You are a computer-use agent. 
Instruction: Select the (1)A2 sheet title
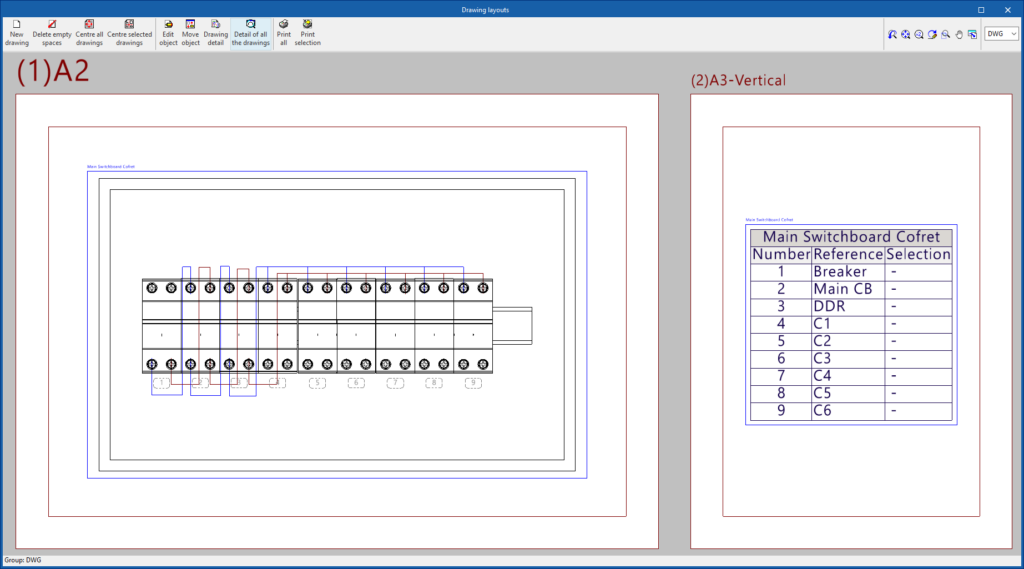point(53,72)
